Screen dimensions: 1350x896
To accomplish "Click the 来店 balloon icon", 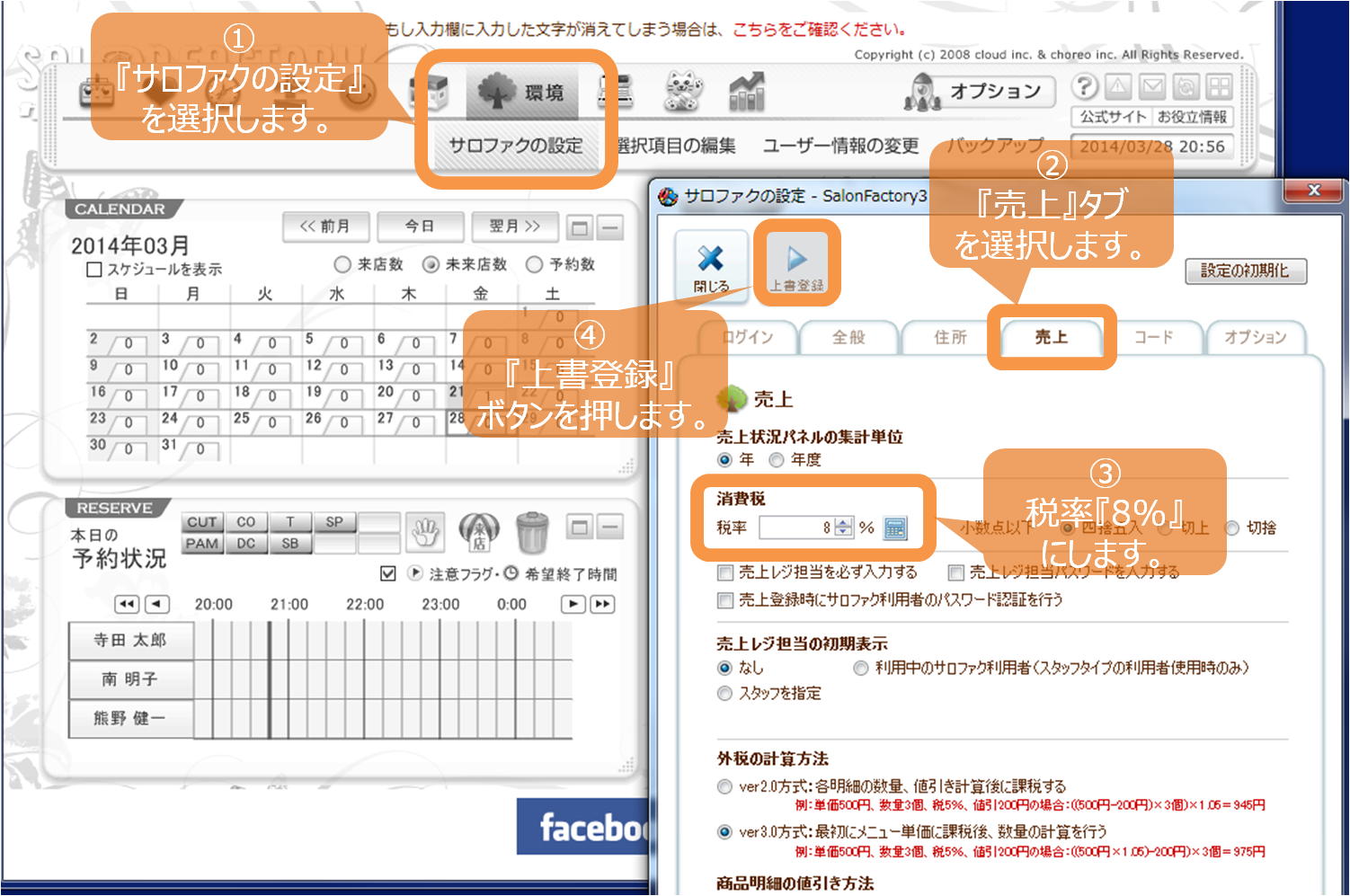I will coord(479,532).
